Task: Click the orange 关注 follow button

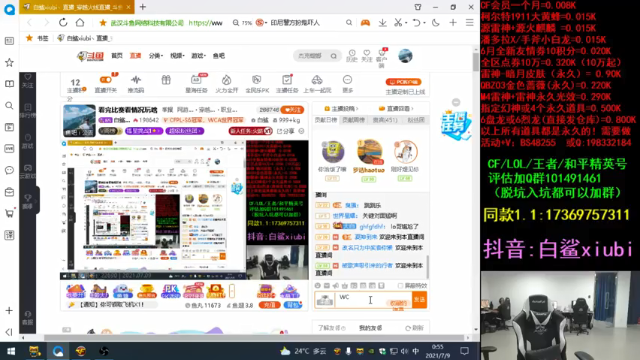Action: click(292, 110)
